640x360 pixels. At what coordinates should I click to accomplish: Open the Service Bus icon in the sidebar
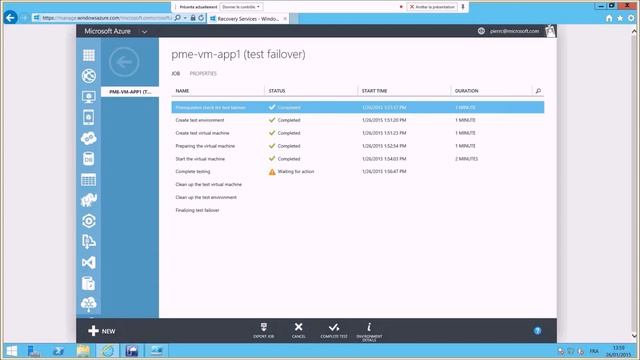tap(89, 242)
